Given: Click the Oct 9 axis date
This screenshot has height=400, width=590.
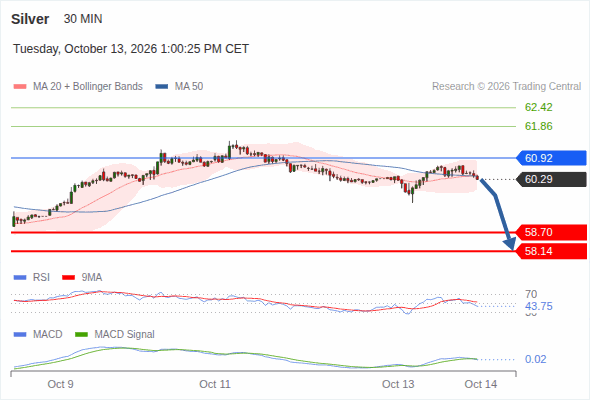Looking at the screenshot, I should click(61, 384).
